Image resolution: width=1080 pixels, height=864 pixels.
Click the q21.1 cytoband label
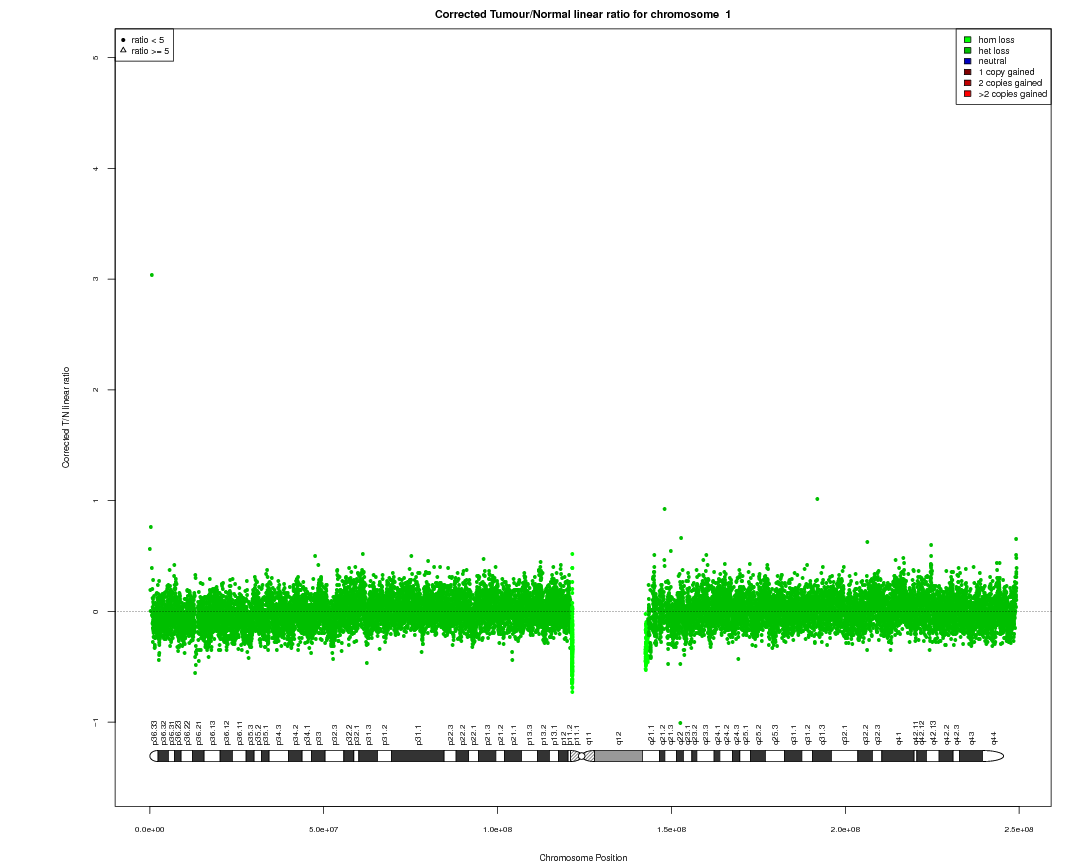(652, 734)
